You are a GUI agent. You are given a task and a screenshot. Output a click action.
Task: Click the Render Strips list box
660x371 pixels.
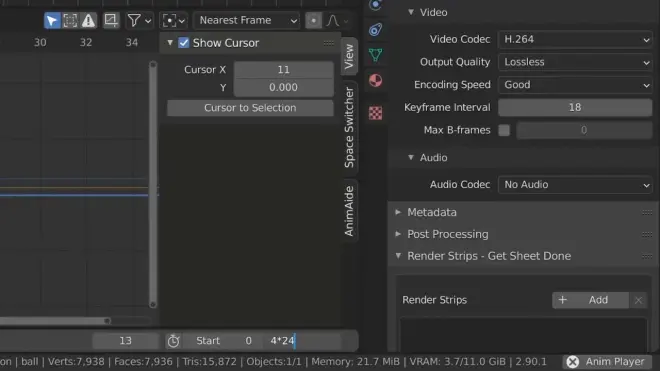[523, 335]
